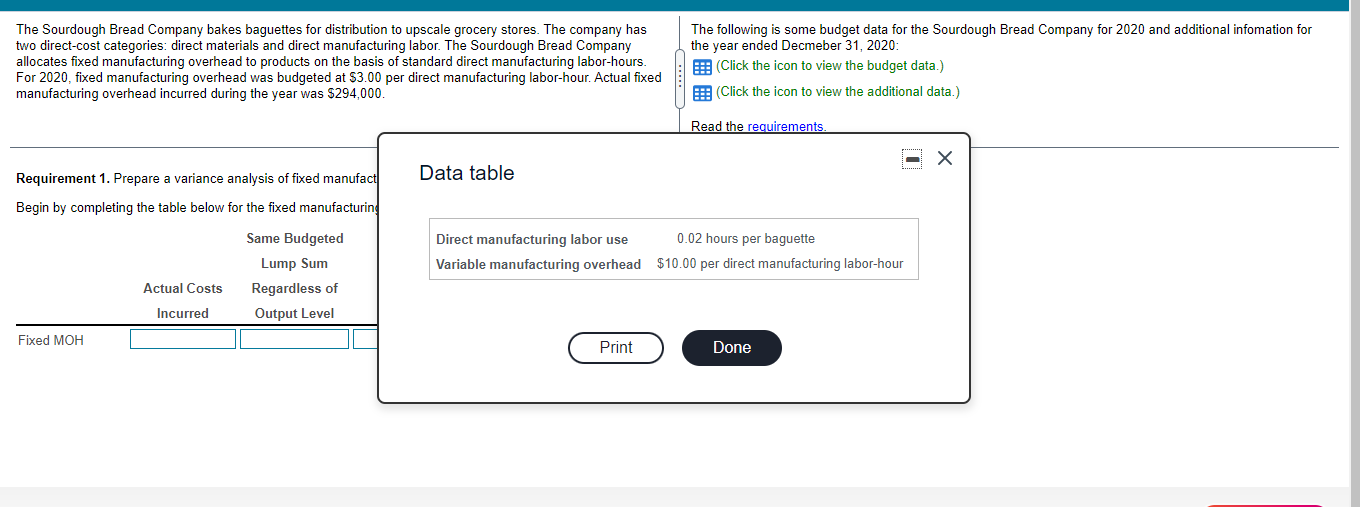This screenshot has width=1360, height=507.
Task: Open the budget data table icon
Action: [x=702, y=67]
